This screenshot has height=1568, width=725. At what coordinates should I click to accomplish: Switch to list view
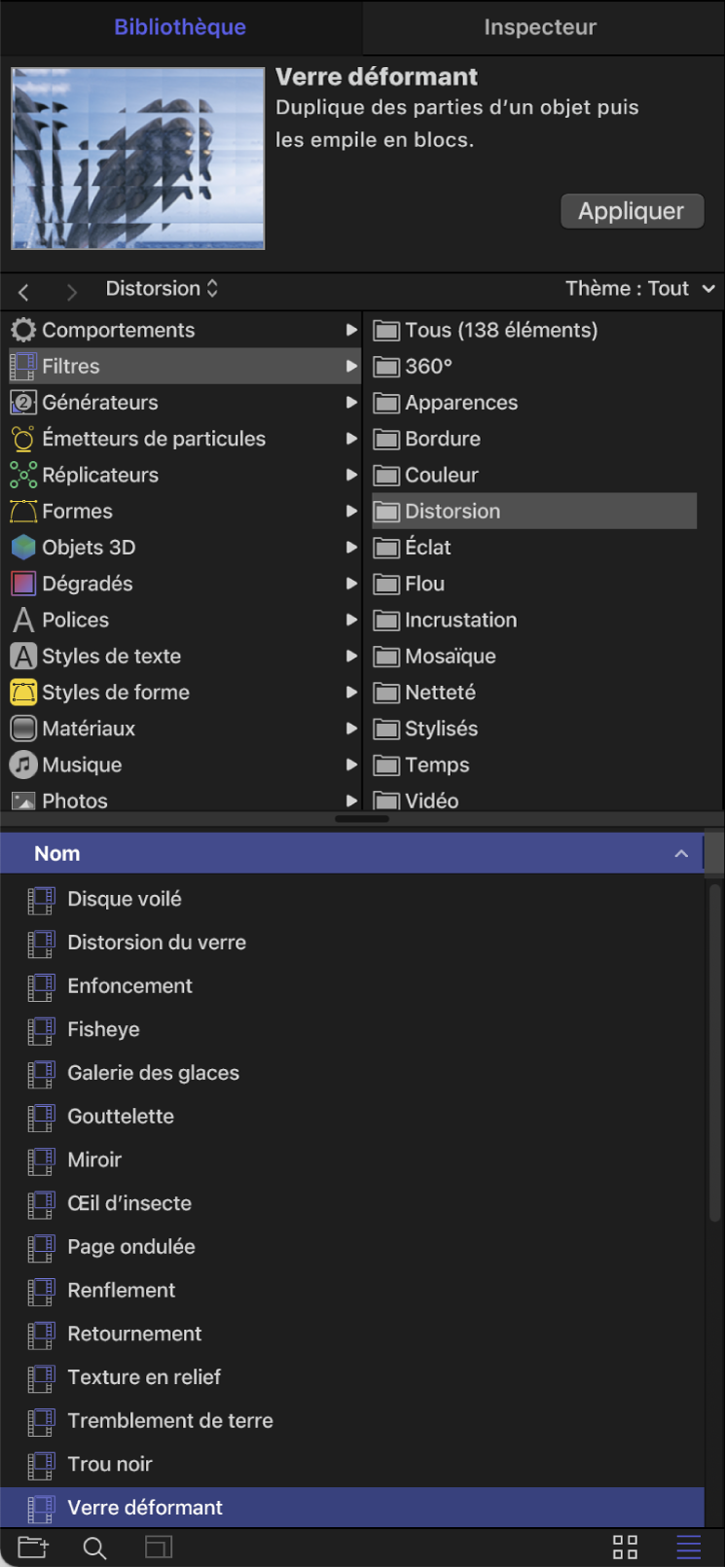pyautogui.click(x=689, y=1548)
